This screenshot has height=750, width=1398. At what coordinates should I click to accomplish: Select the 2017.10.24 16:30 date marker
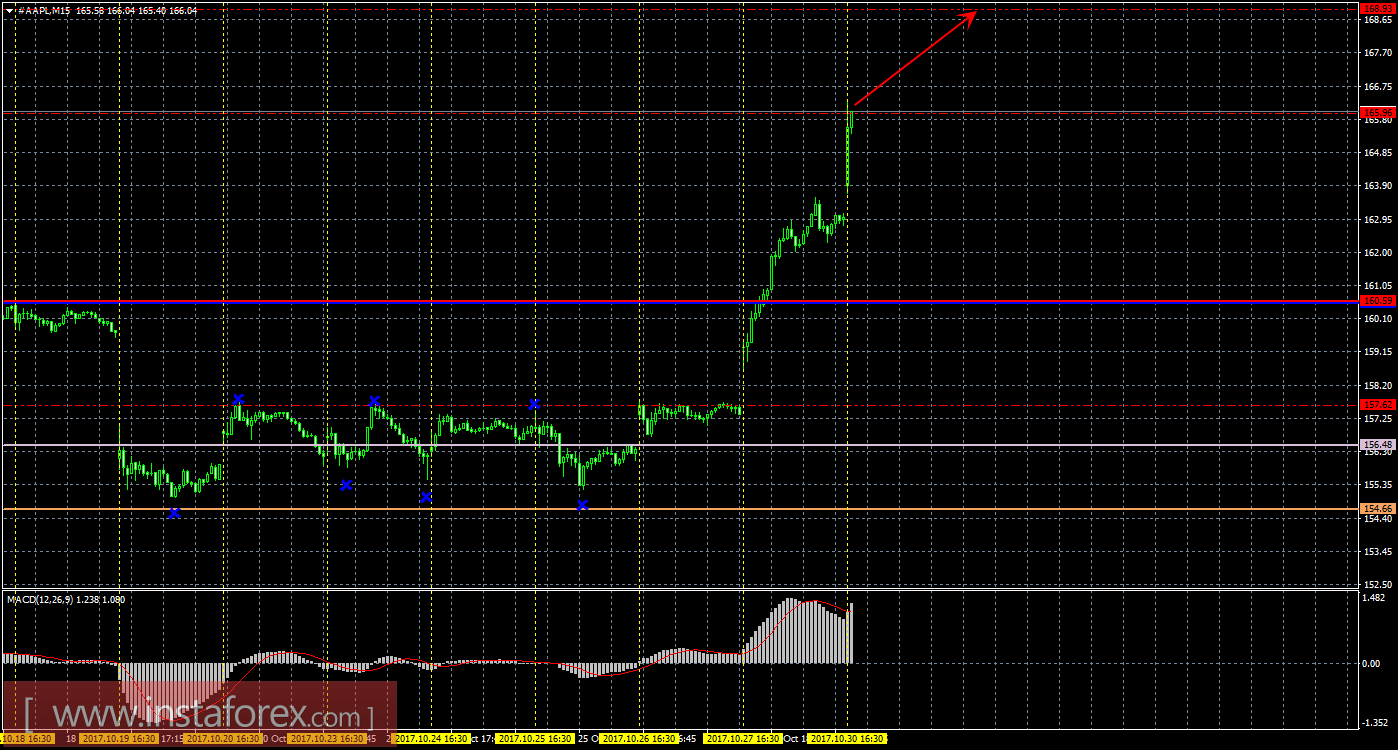431,738
